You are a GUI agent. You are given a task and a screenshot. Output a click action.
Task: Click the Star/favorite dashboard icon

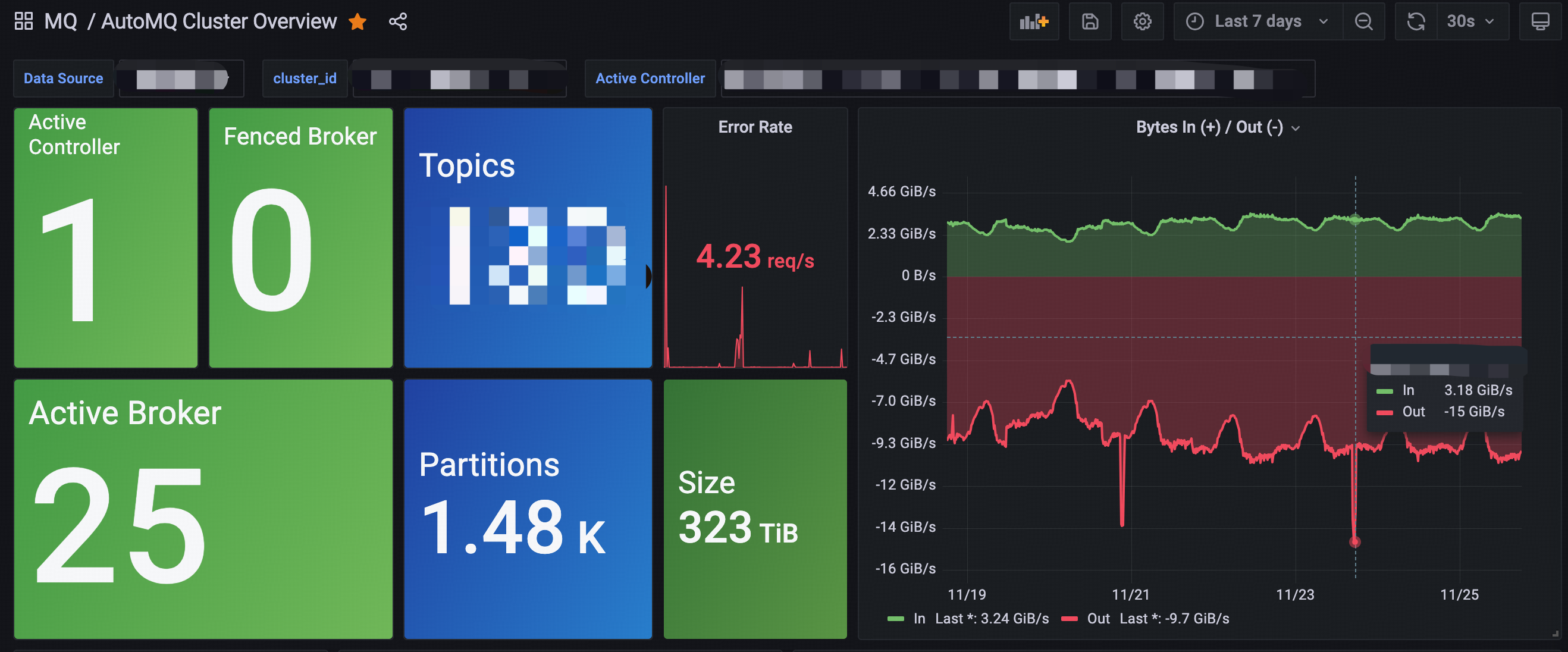tap(358, 21)
